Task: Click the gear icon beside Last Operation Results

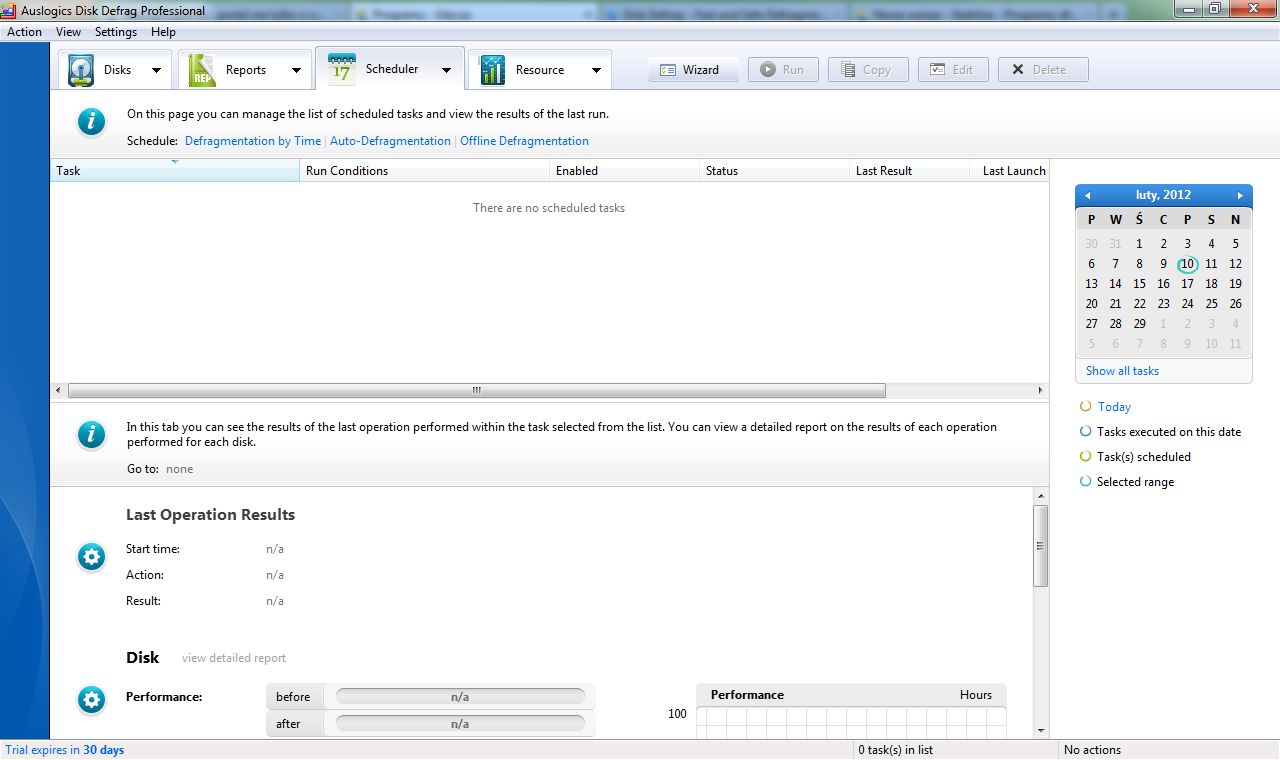Action: click(91, 557)
